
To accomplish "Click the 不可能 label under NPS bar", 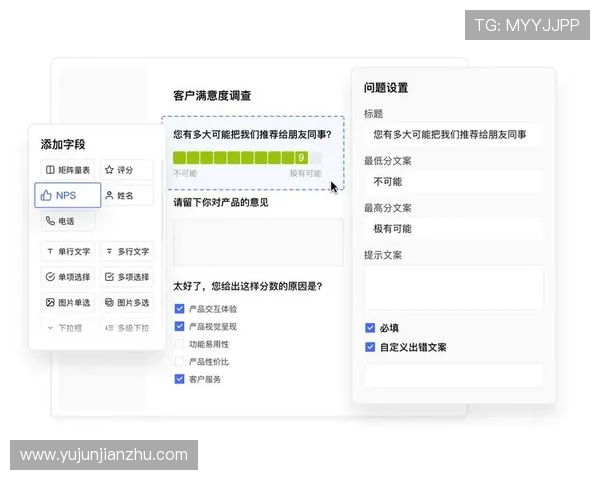I will 185,173.
